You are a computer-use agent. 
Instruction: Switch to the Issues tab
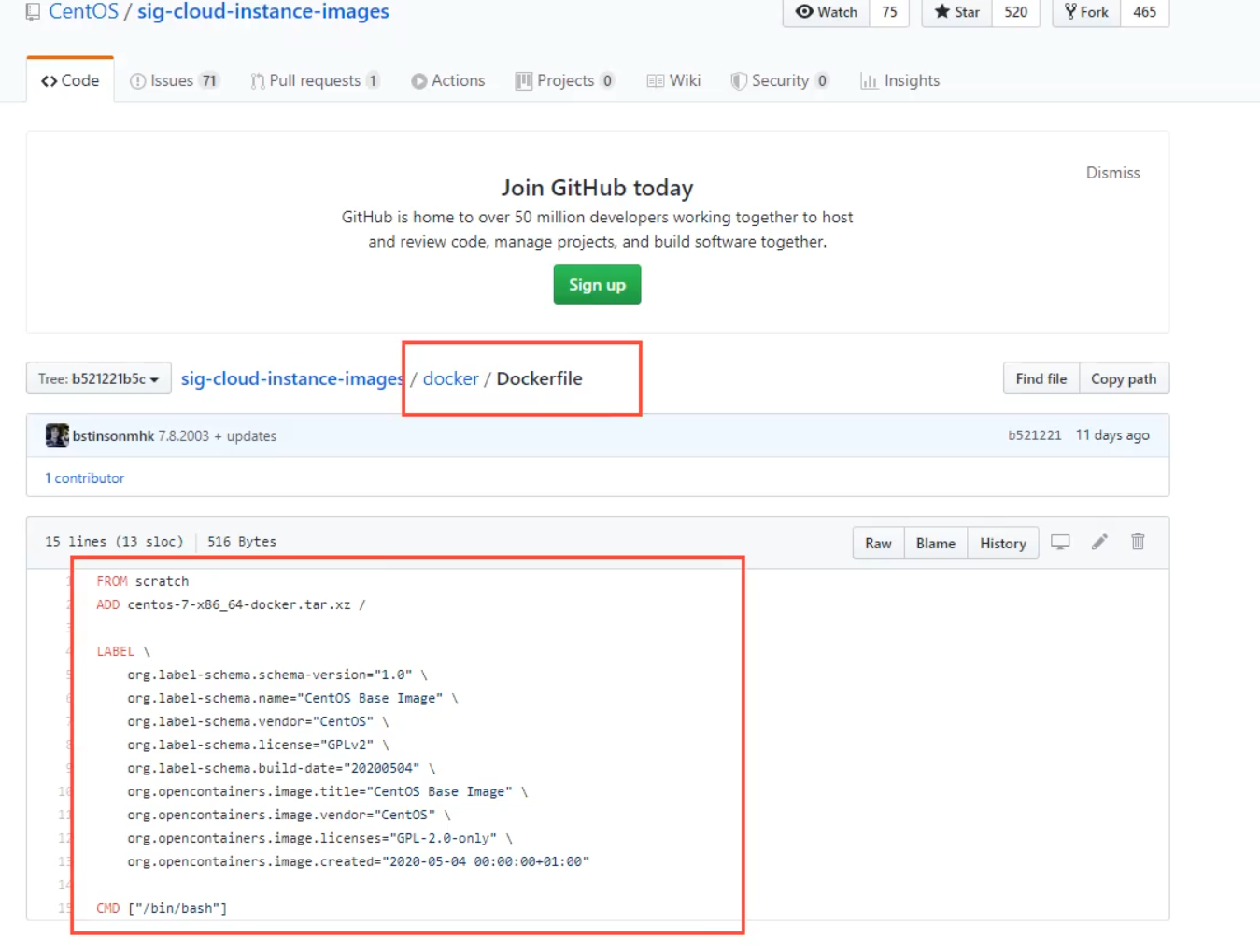pyautogui.click(x=173, y=80)
